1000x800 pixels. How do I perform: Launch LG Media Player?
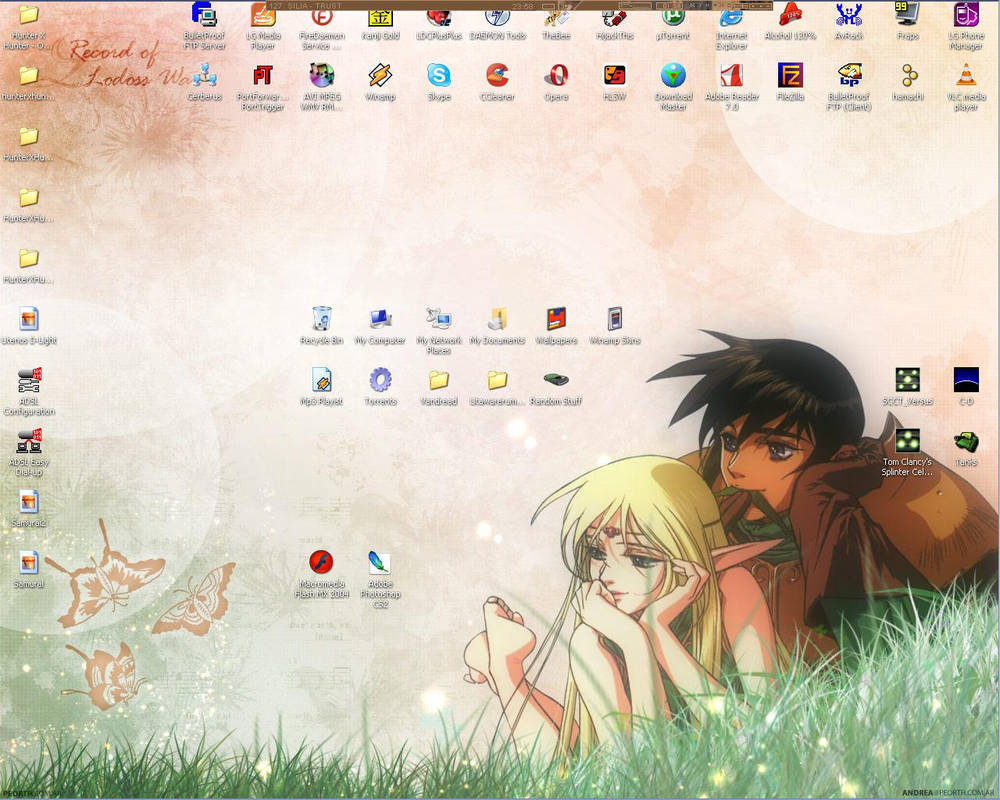coord(263,14)
